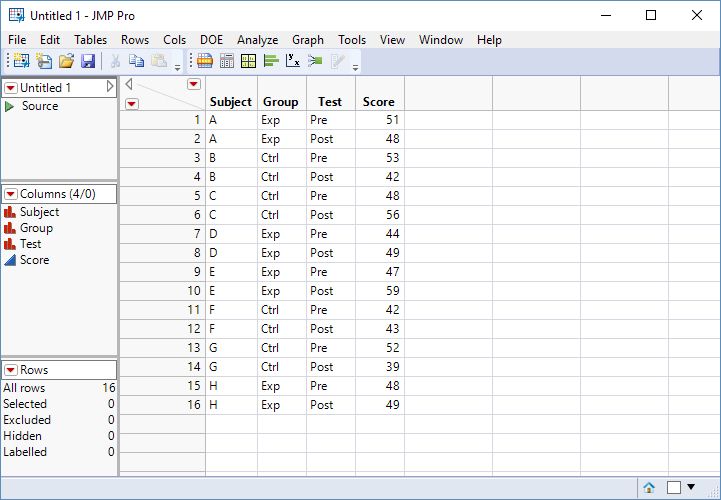Open the Untitled 1 table red triangle menu
Image resolution: width=721 pixels, height=500 pixels.
[x=11, y=88]
